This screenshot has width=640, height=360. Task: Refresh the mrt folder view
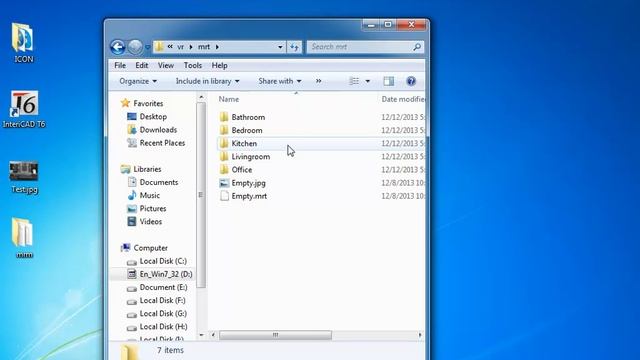294,47
